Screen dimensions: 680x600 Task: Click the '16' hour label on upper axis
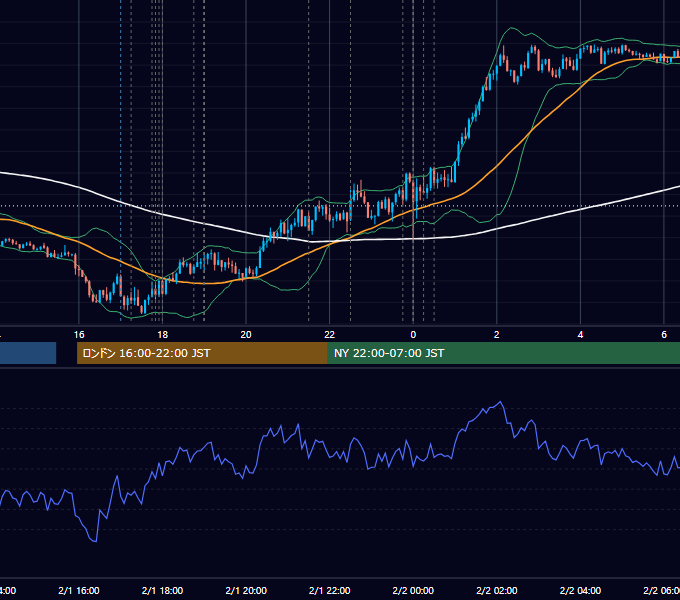coord(79,335)
